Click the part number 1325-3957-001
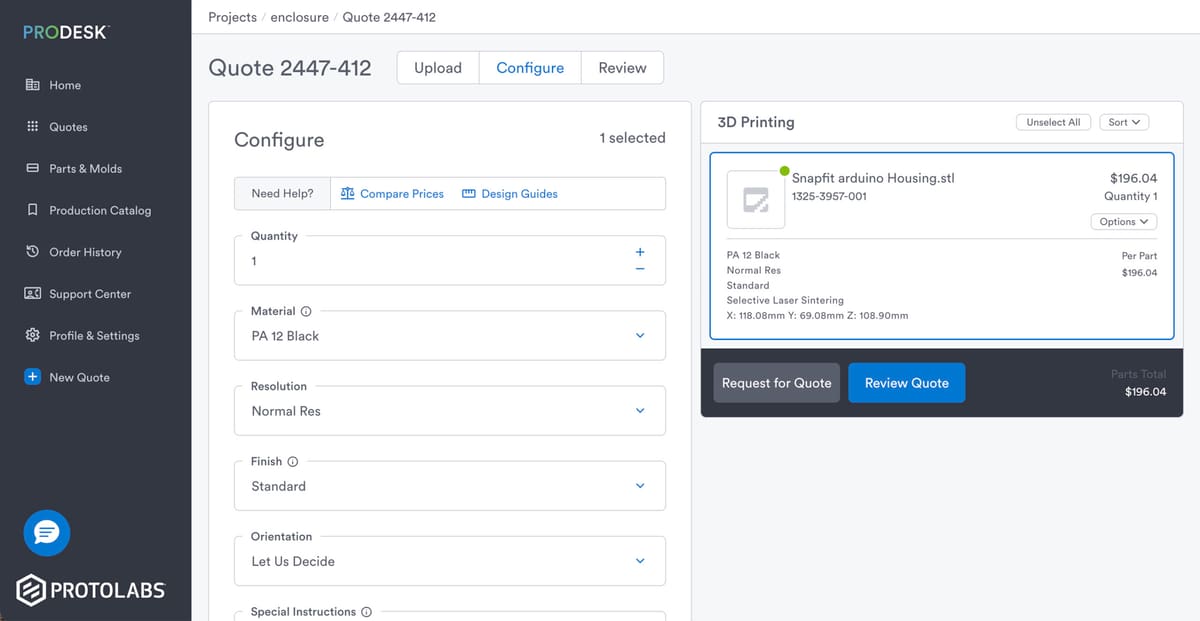 [x=829, y=196]
